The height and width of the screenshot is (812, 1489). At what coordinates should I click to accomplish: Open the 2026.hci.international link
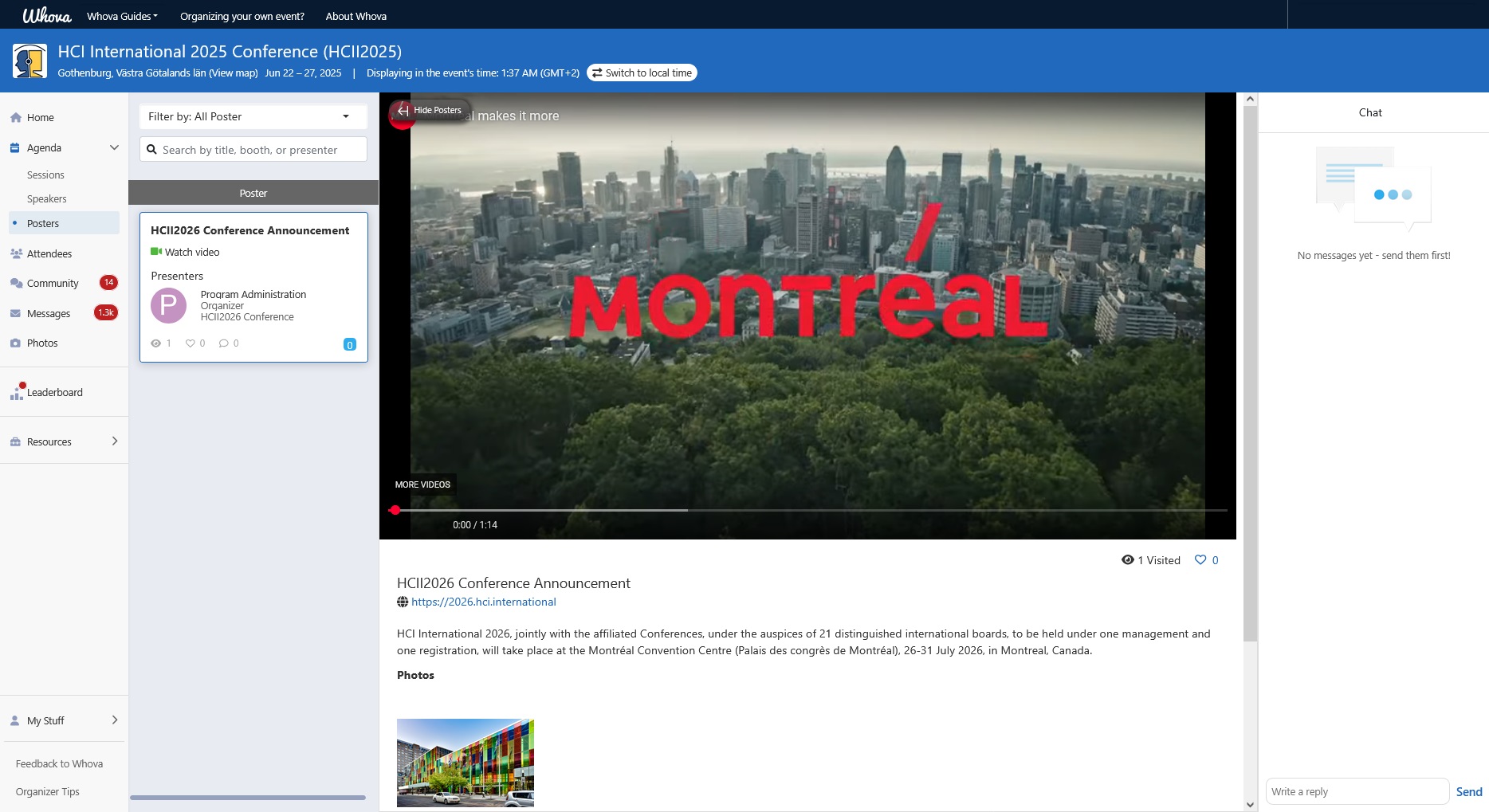pyautogui.click(x=484, y=602)
